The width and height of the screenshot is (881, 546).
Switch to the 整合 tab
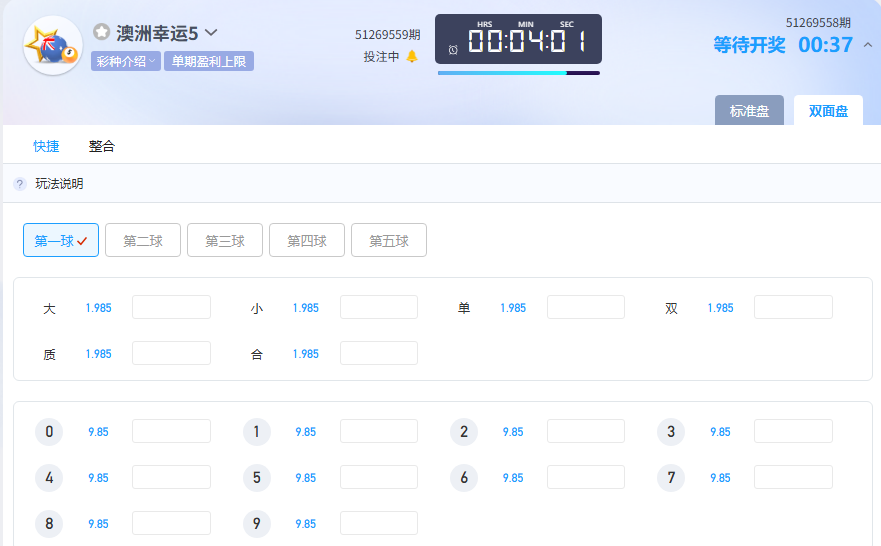(102, 146)
